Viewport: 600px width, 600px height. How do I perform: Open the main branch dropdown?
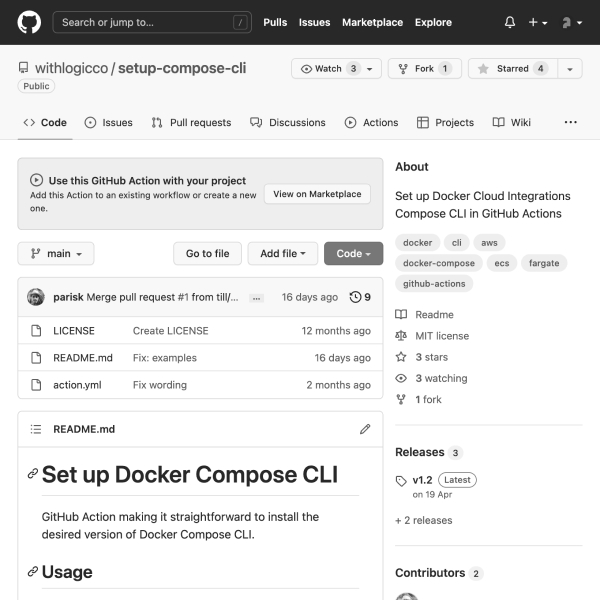[x=56, y=254]
